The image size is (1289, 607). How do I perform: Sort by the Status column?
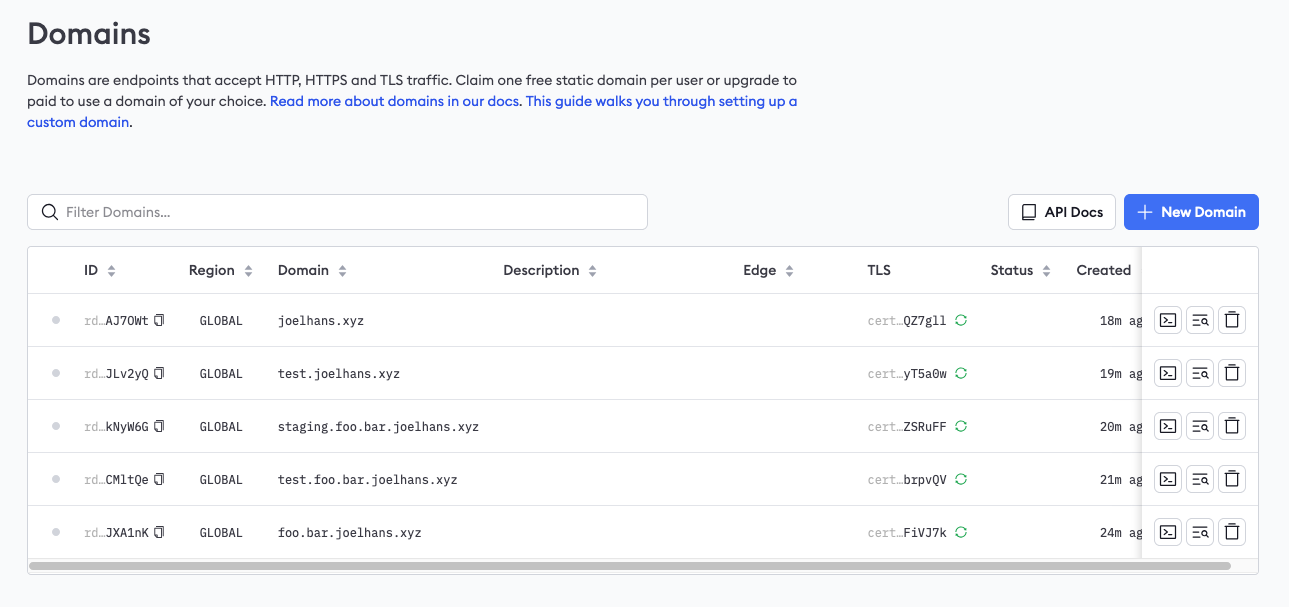coord(1046,271)
